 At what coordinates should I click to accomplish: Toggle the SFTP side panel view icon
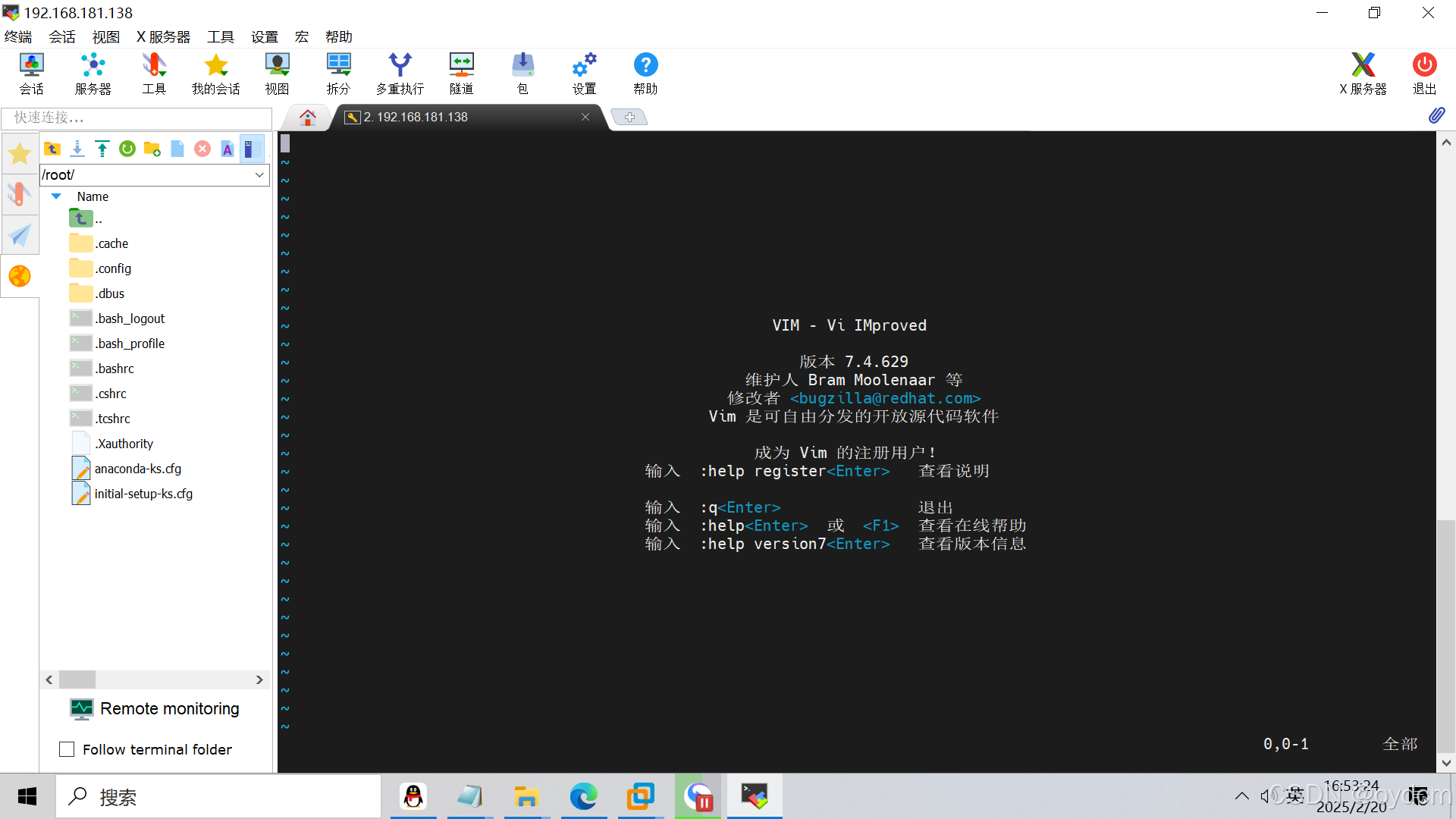[250, 149]
